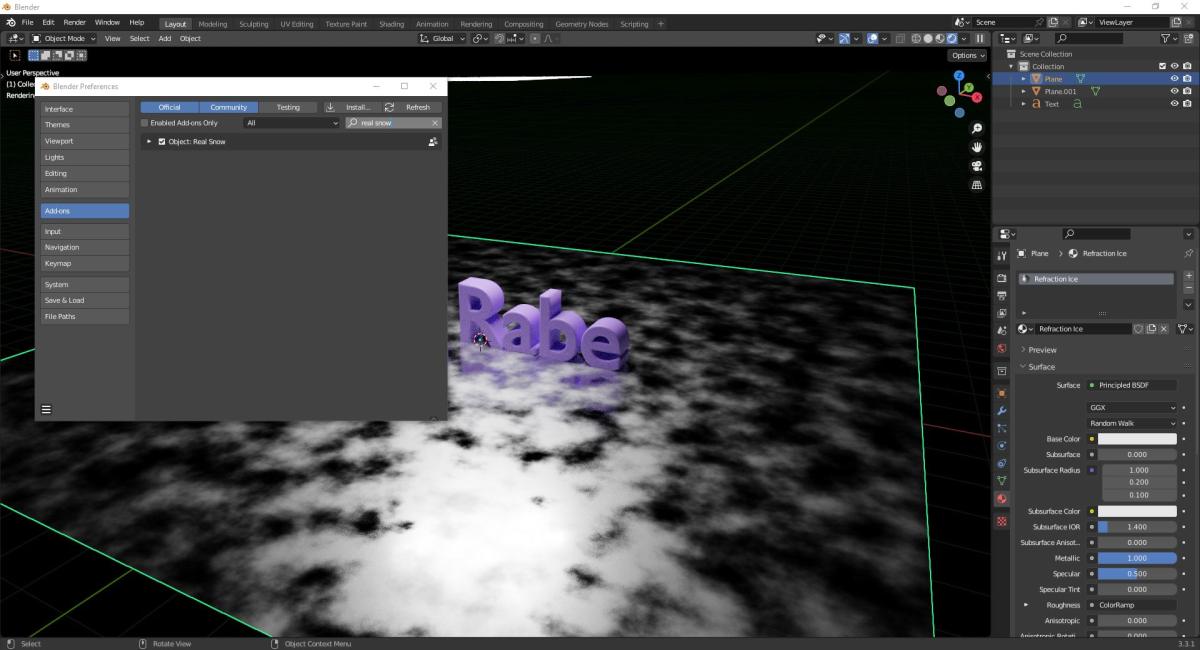The height and width of the screenshot is (650, 1200).
Task: Hide Plane.001 using its eye icon
Action: pyautogui.click(x=1174, y=91)
